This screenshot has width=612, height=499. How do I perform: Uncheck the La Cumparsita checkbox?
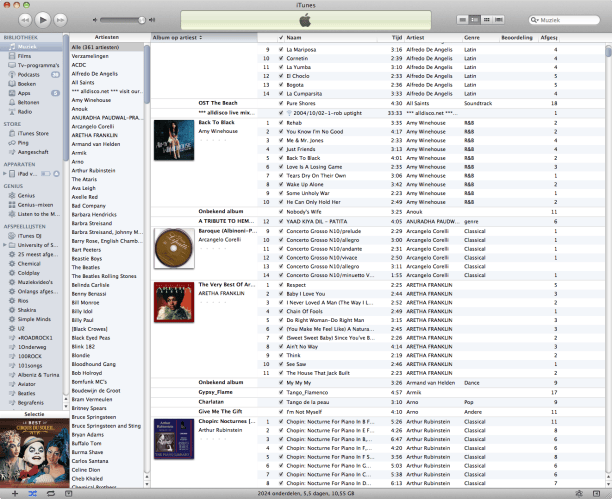coord(281,94)
